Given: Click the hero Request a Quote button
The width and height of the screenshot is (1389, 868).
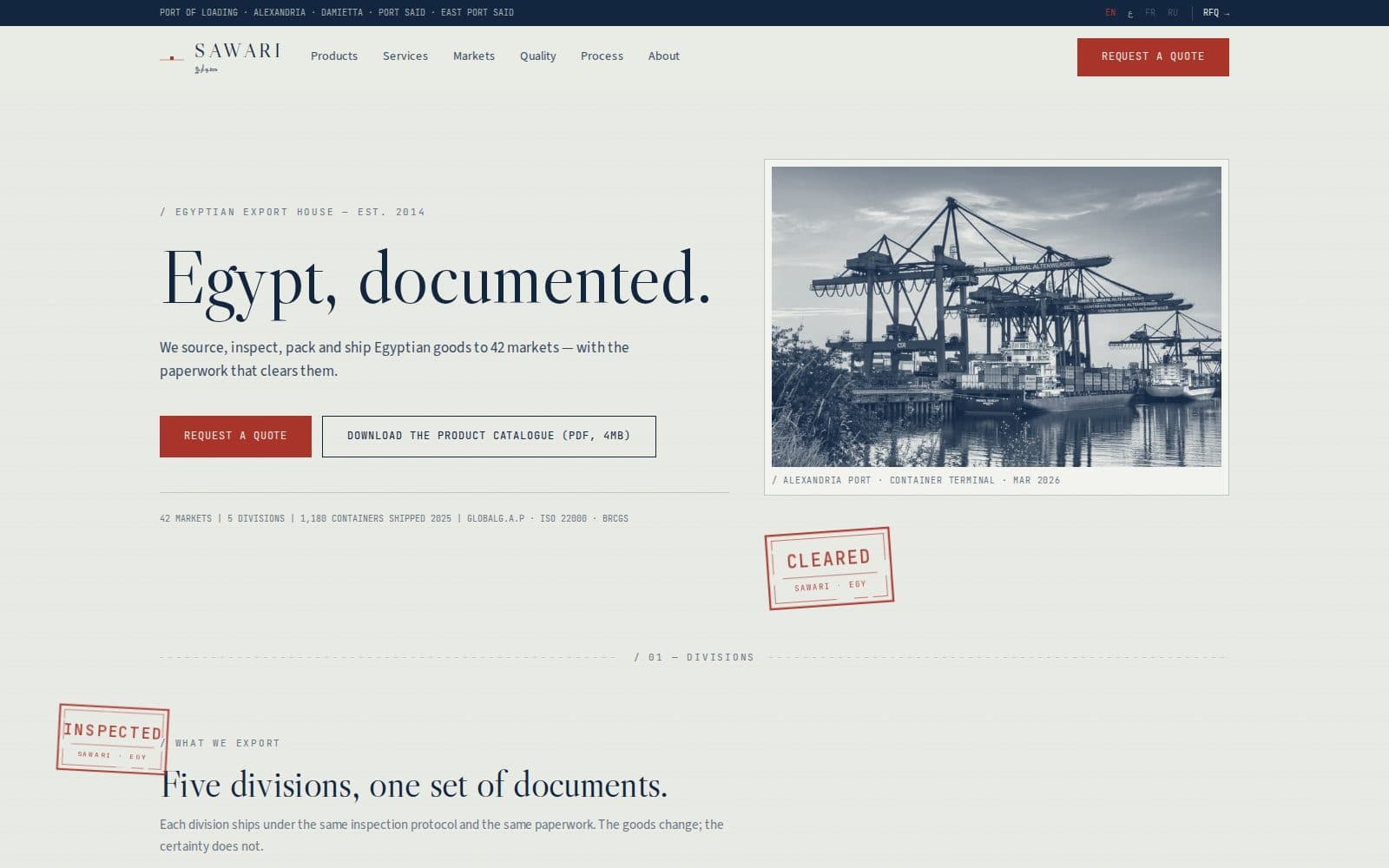Looking at the screenshot, I should pos(235,436).
